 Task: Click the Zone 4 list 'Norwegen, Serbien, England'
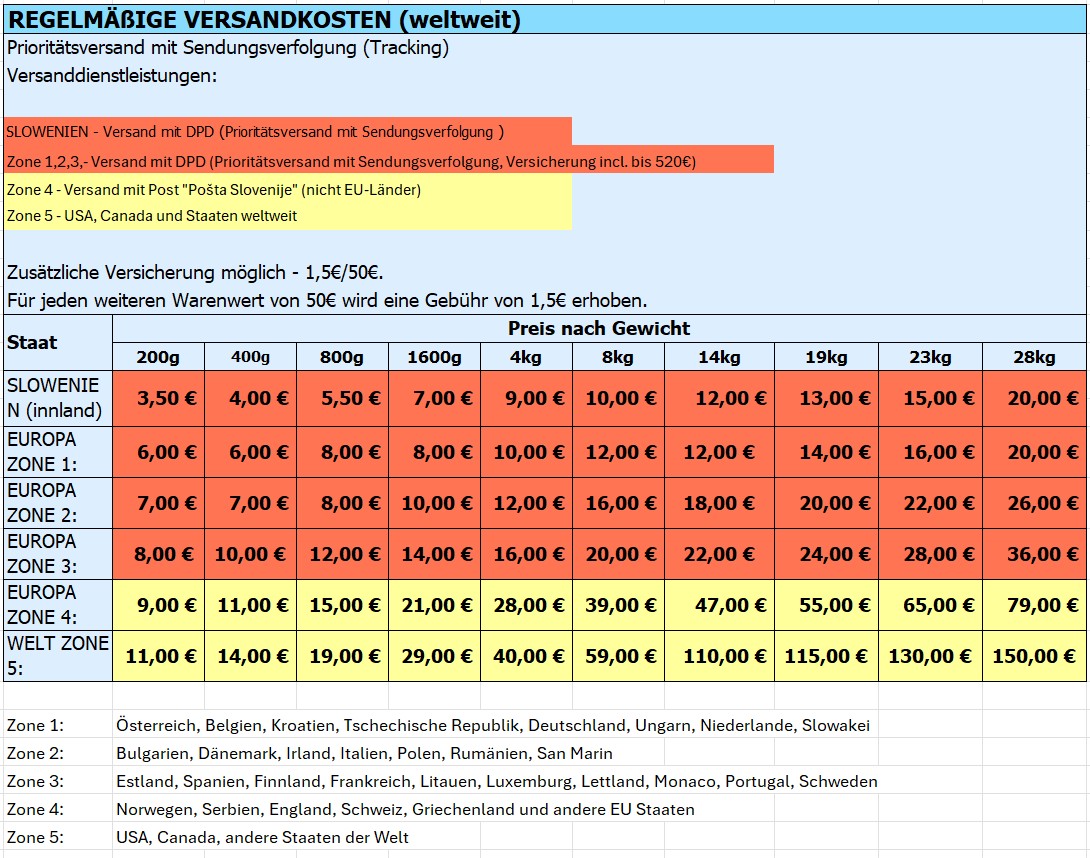(x=405, y=809)
